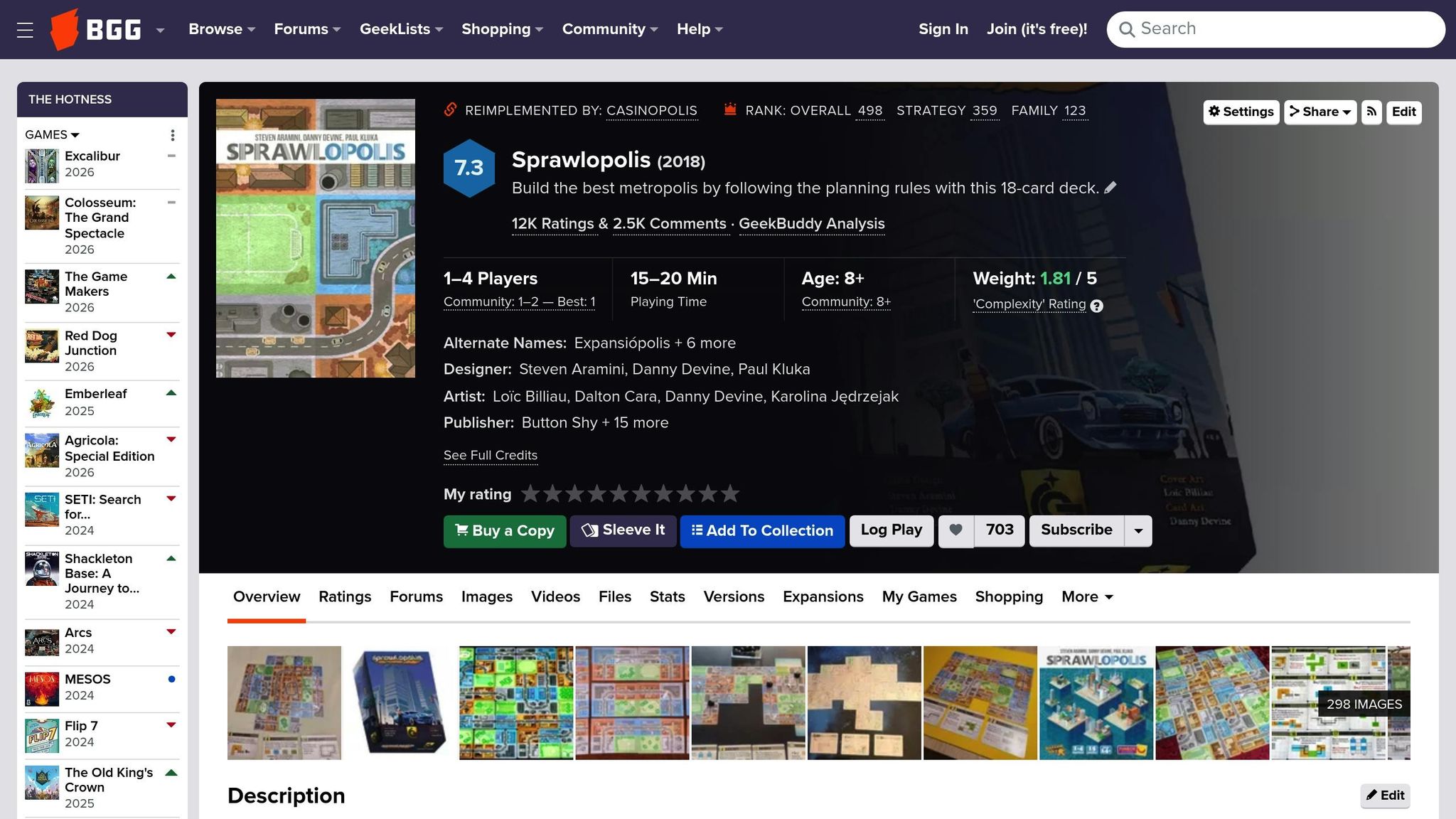The width and height of the screenshot is (1456, 819).
Task: Focus the Search field
Action: pos(1275,29)
